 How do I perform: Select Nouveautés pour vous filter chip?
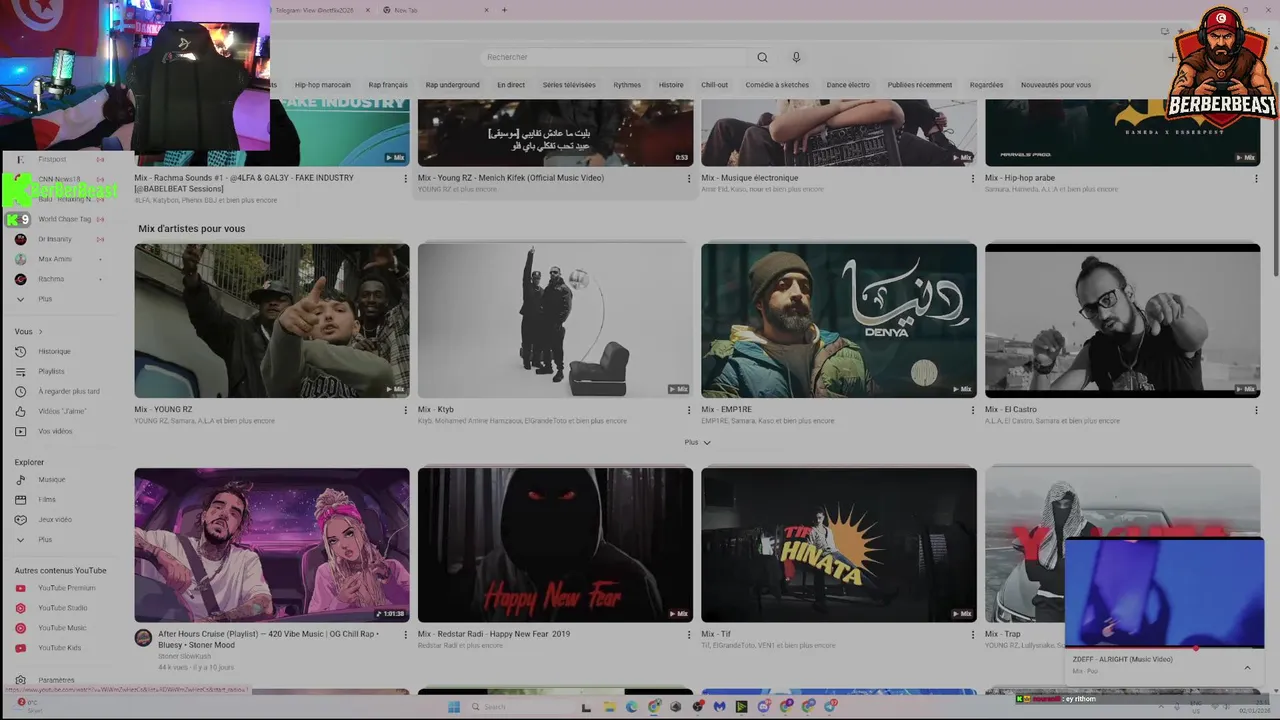click(1056, 85)
